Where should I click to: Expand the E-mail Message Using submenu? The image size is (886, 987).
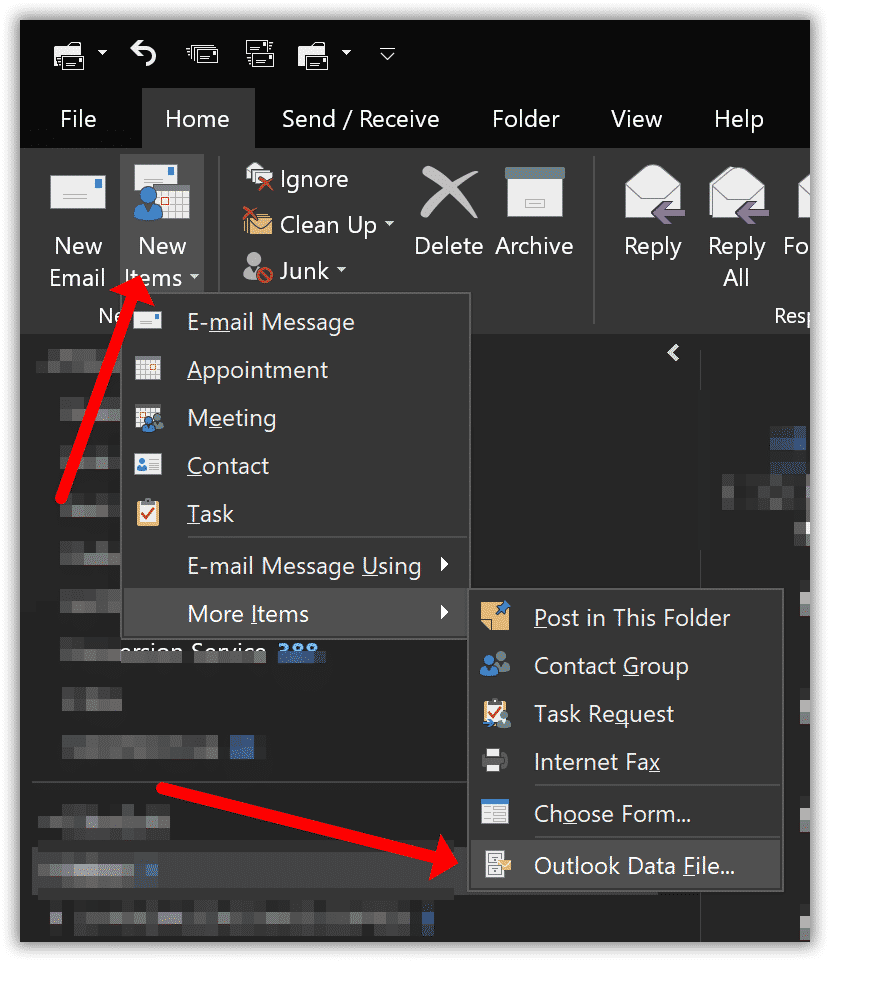pyautogui.click(x=296, y=565)
